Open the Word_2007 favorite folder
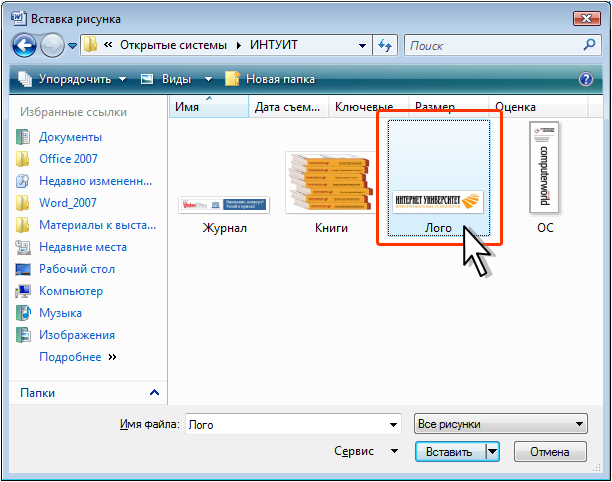Screen dimensions: 612x482 pos(68,203)
